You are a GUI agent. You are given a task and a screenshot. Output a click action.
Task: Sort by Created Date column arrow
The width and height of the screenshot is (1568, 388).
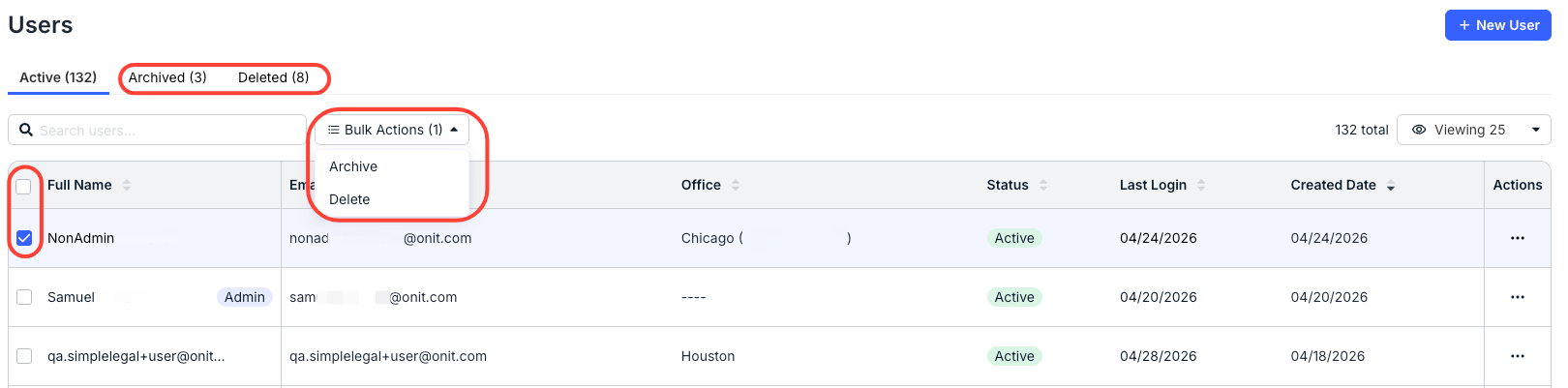coord(1391,185)
